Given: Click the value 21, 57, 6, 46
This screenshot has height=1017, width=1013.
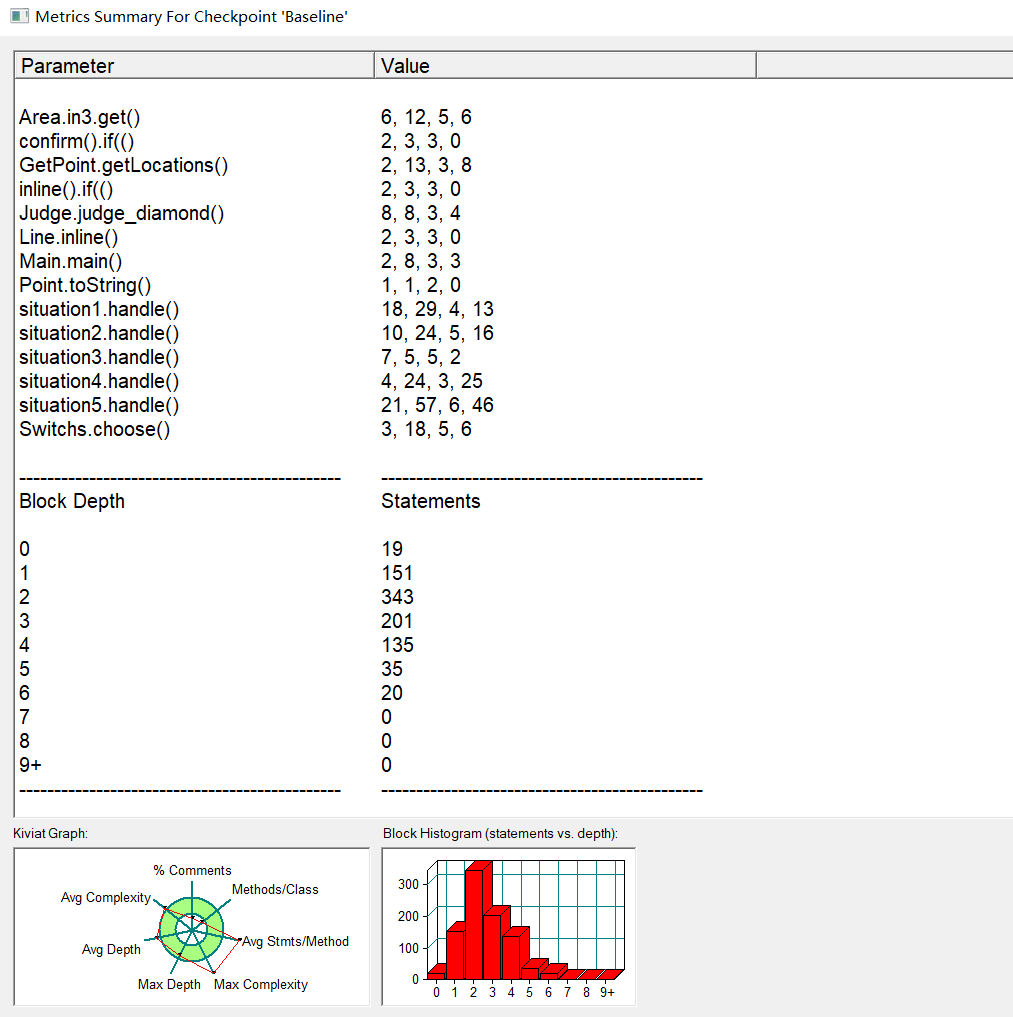Looking at the screenshot, I should point(438,405).
